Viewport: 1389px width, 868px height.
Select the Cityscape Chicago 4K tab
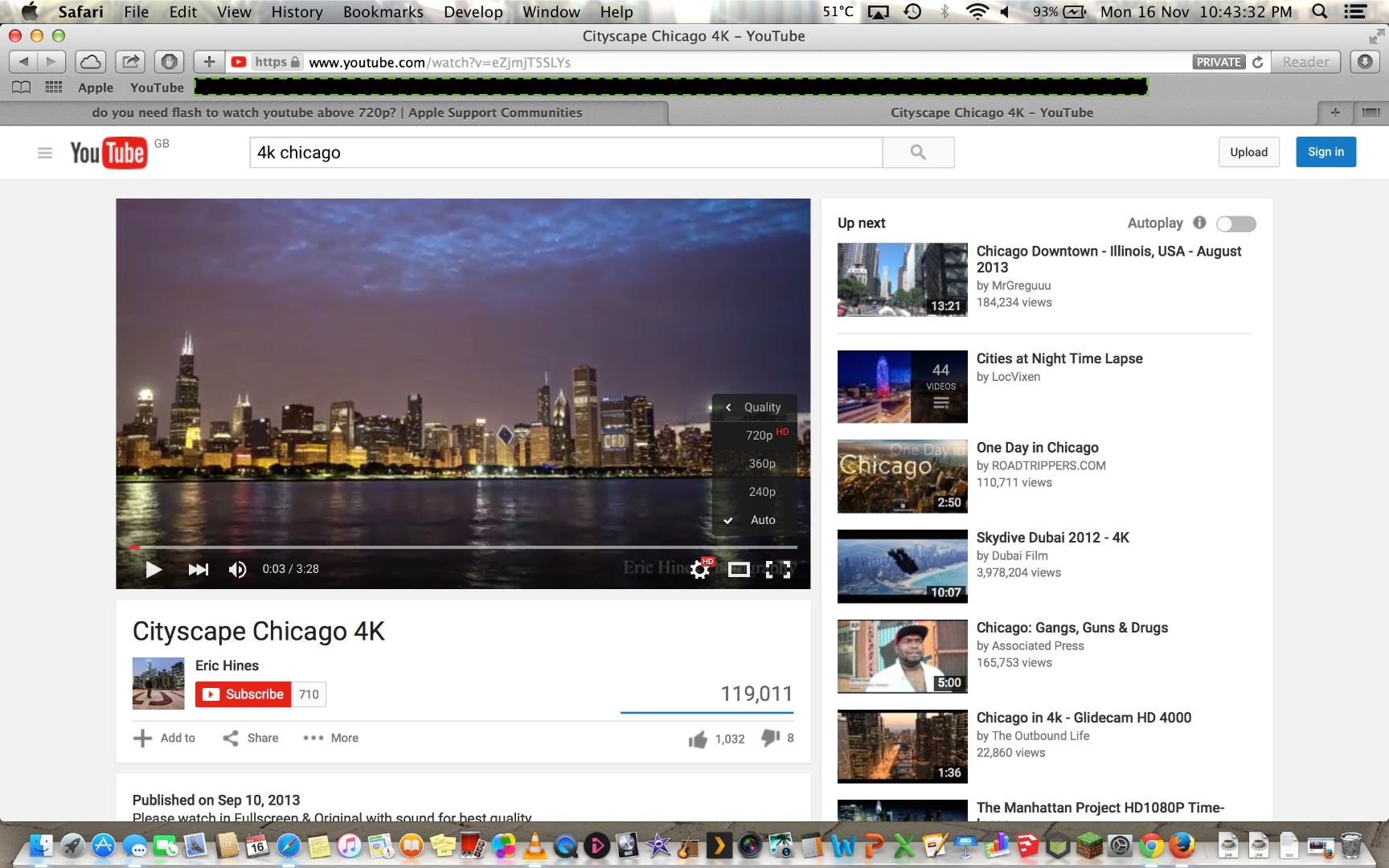(x=991, y=113)
